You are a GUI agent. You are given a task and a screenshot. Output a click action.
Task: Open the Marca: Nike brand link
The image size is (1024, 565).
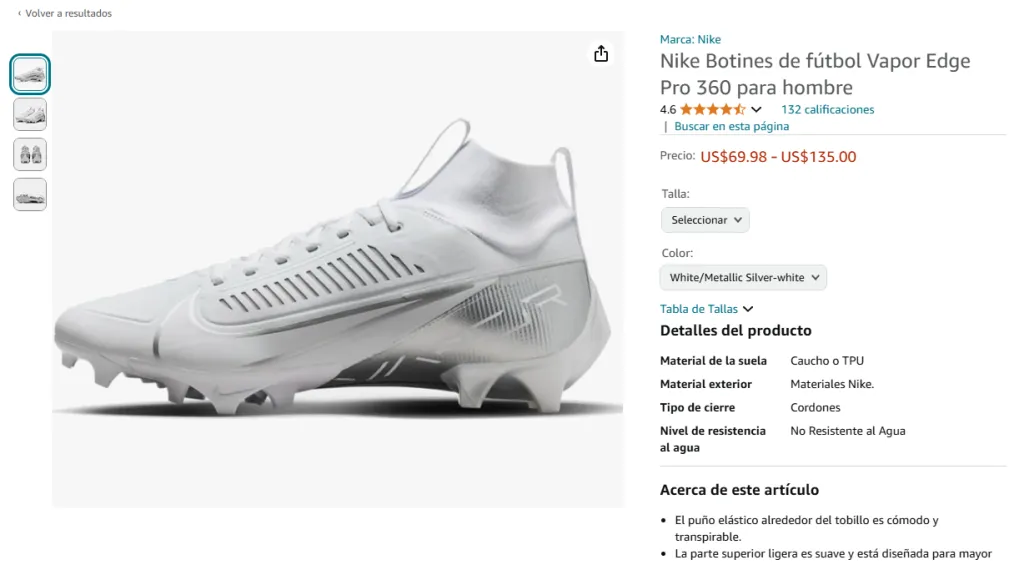point(690,40)
